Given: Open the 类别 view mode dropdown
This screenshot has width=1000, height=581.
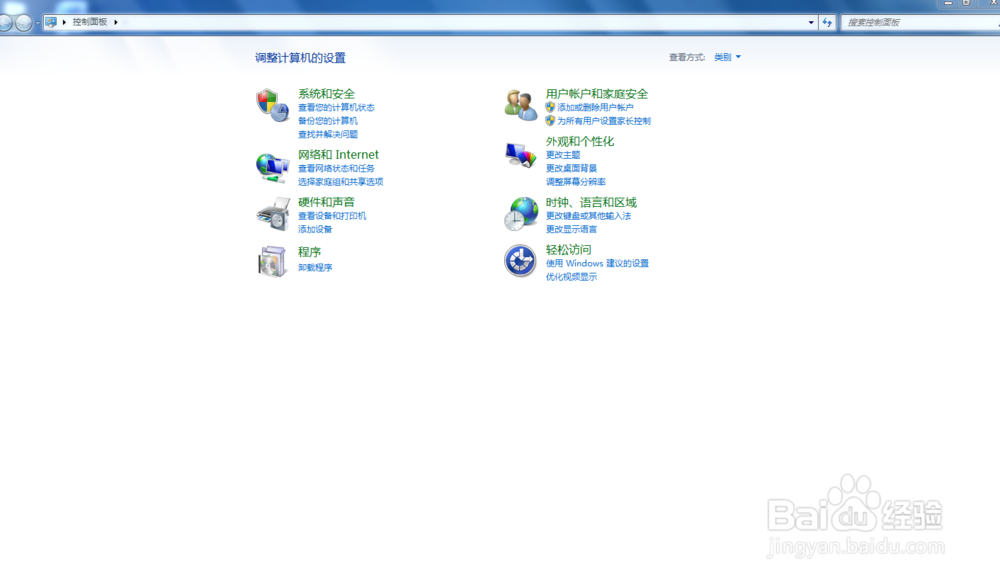Looking at the screenshot, I should click(728, 57).
